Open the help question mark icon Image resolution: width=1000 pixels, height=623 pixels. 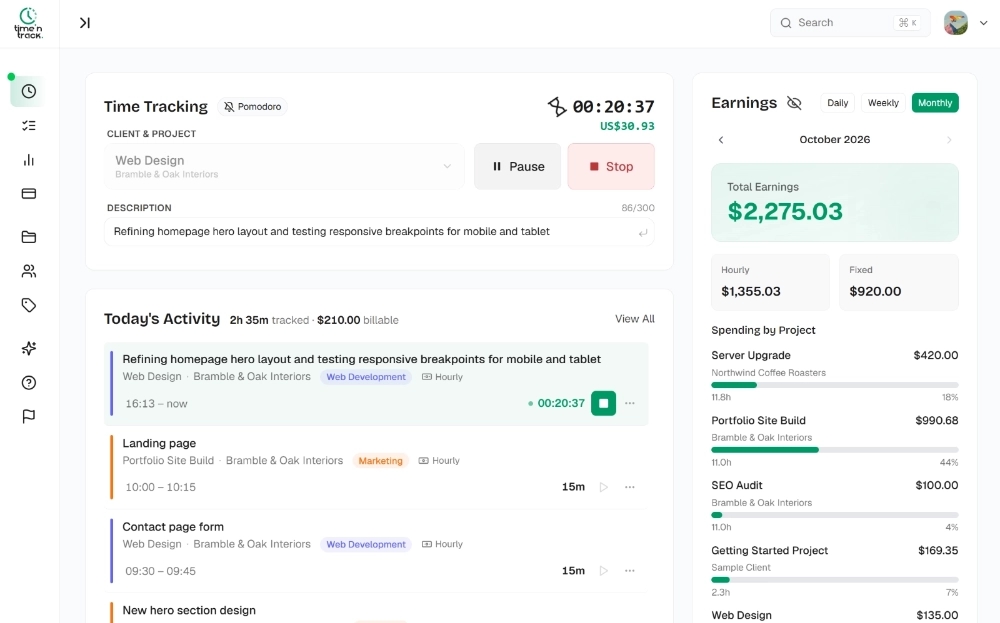(x=29, y=383)
